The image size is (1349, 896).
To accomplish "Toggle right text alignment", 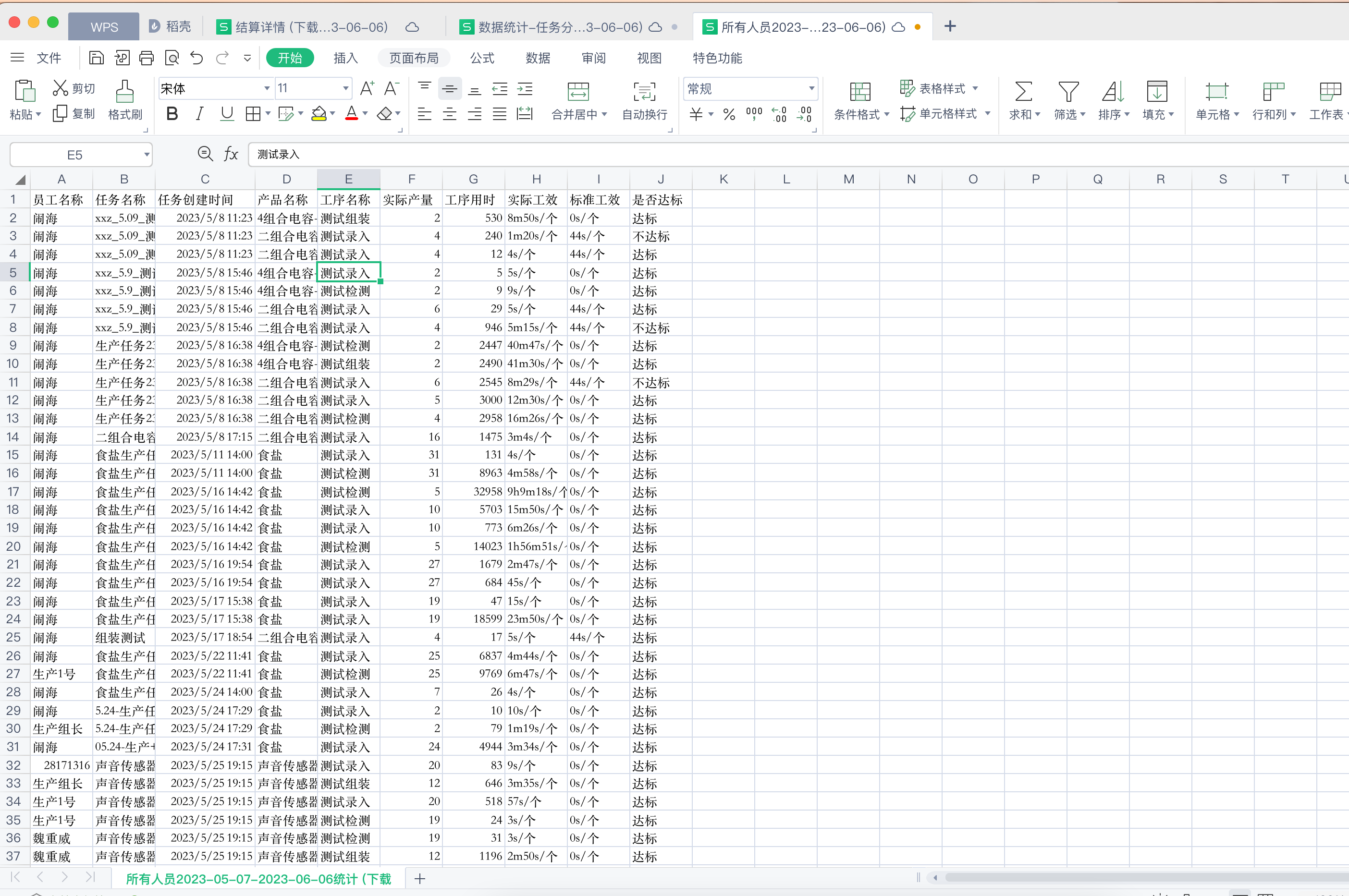I will (x=475, y=114).
